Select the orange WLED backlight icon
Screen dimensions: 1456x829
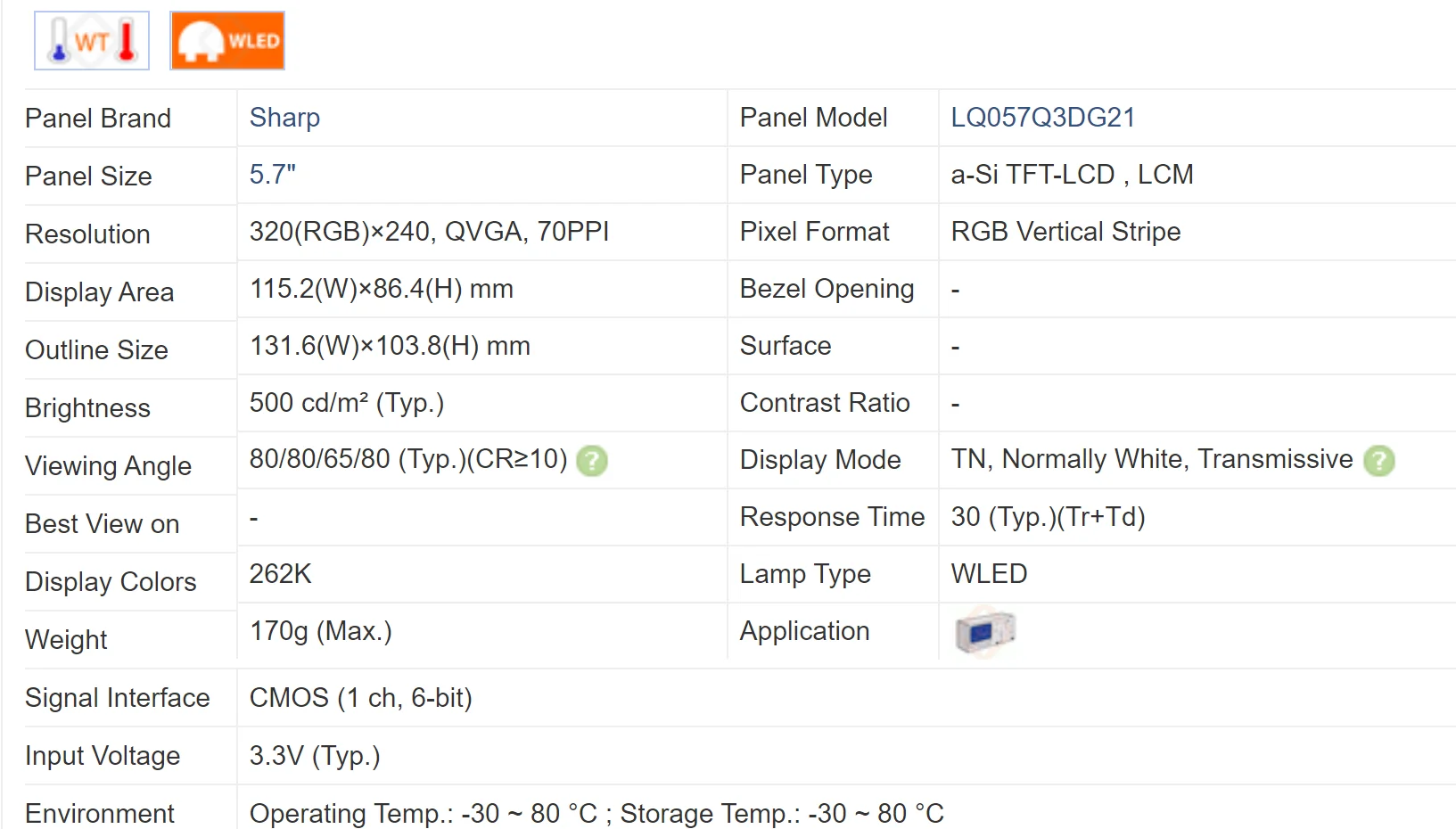226,39
